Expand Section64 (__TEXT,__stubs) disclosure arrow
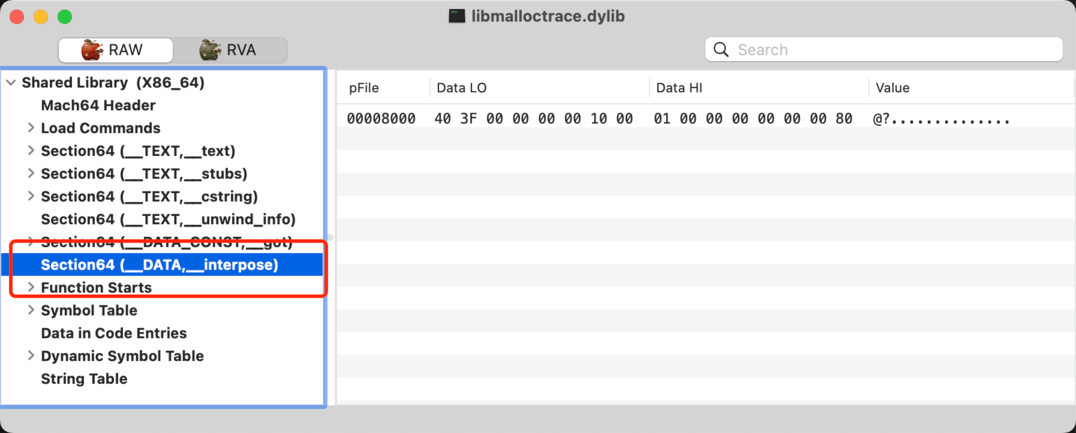This screenshot has height=433, width=1076. click(x=31, y=174)
